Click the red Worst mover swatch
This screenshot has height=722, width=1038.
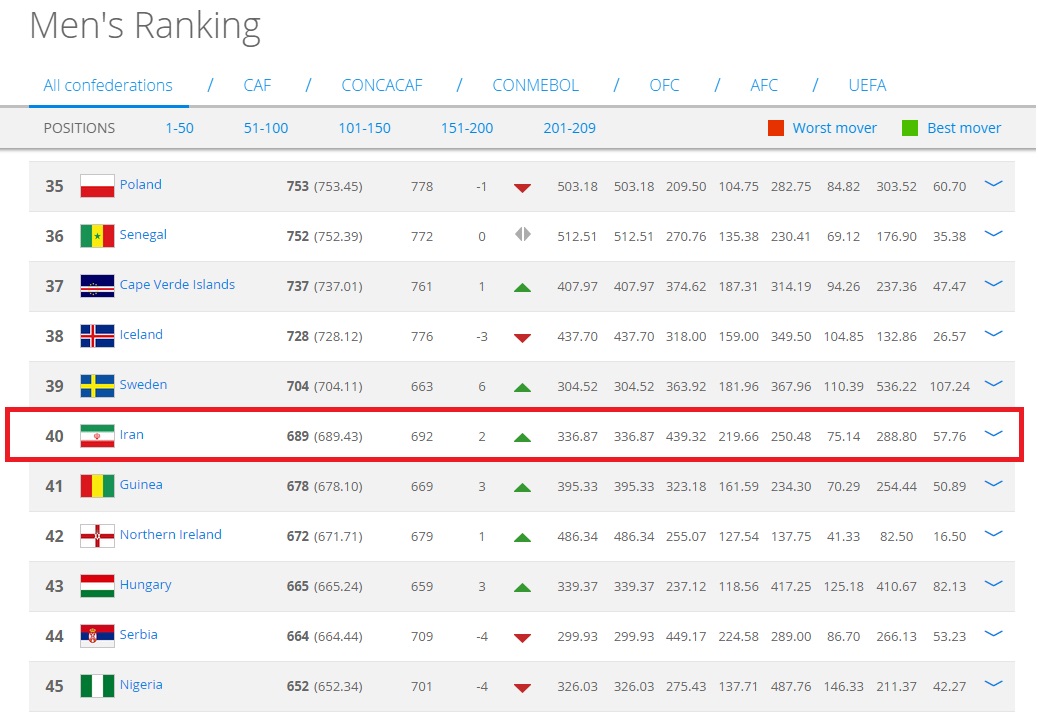point(776,128)
